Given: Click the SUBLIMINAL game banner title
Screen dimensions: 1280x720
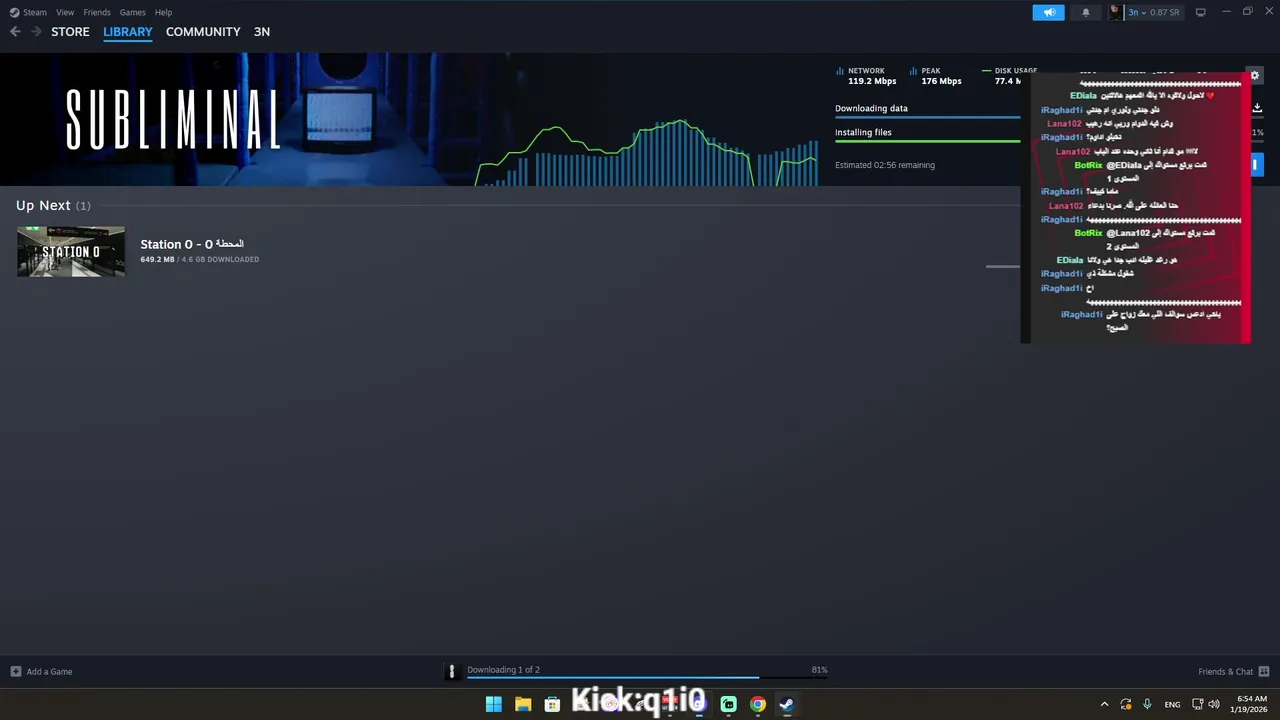Looking at the screenshot, I should click(x=174, y=120).
